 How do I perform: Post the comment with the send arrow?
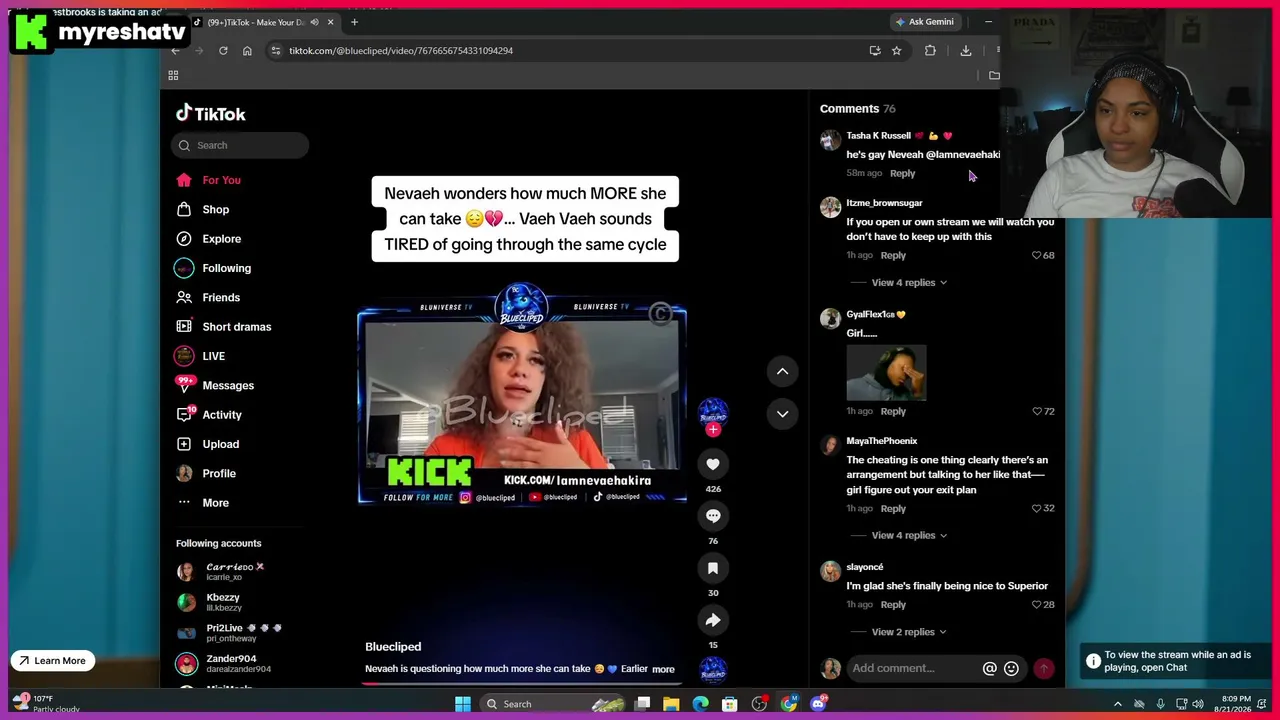[x=1043, y=669]
